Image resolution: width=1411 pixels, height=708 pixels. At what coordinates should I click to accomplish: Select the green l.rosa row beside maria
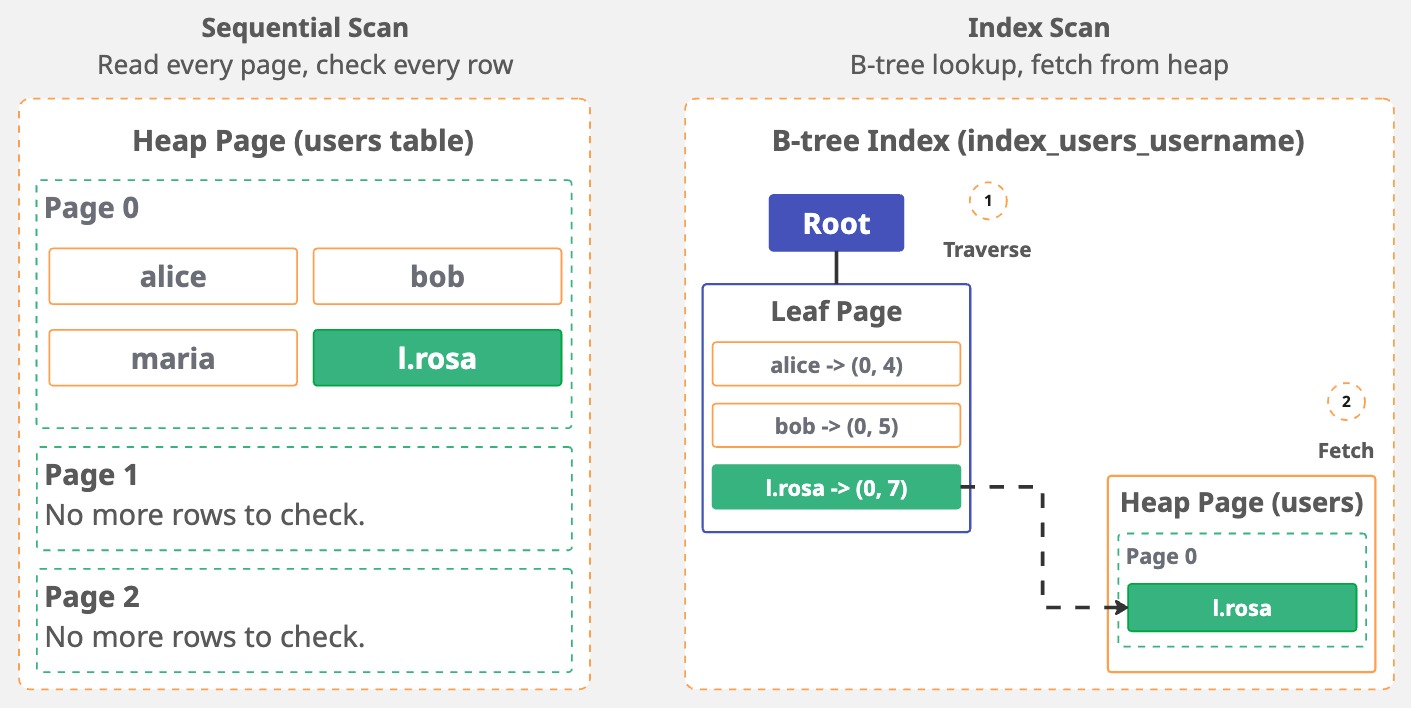pyautogui.click(x=437, y=358)
